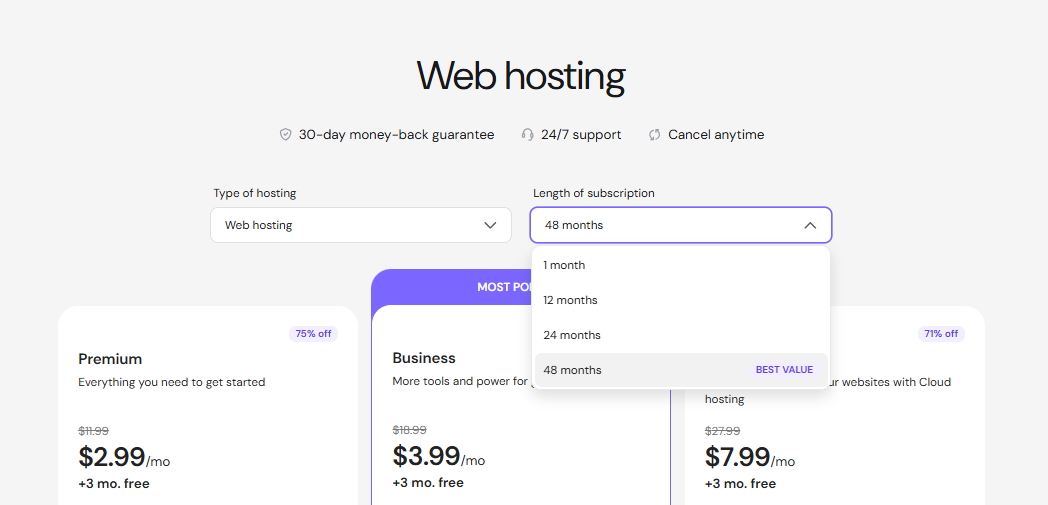
Task: Select 48 months option in list
Action: 681,370
